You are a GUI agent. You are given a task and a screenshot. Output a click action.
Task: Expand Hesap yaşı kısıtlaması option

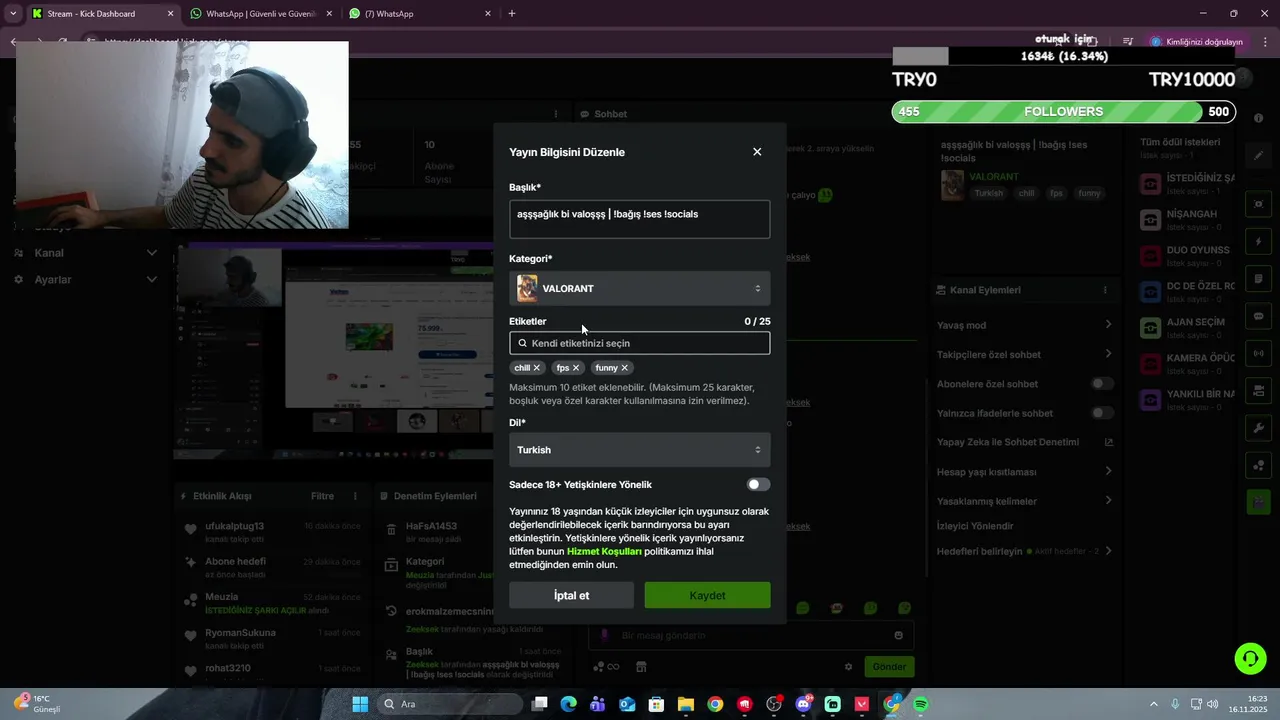[1108, 471]
